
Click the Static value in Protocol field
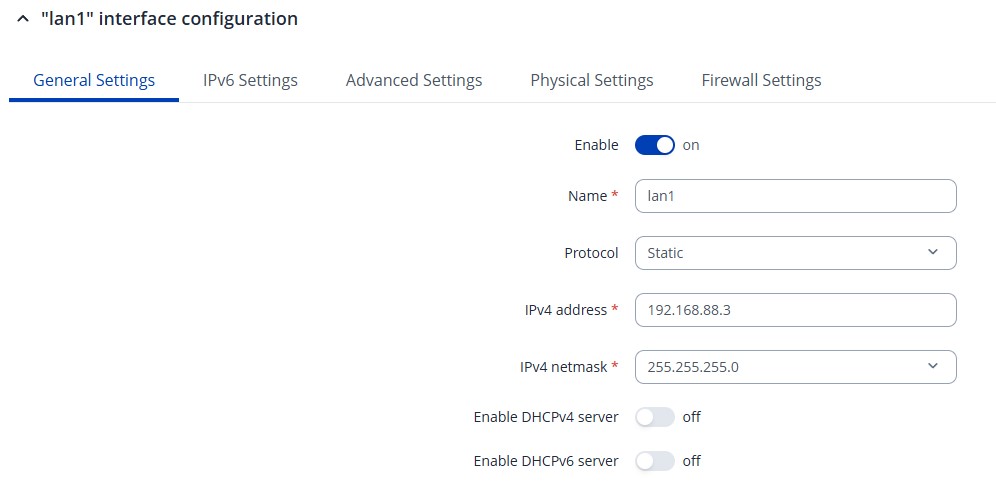(666, 253)
